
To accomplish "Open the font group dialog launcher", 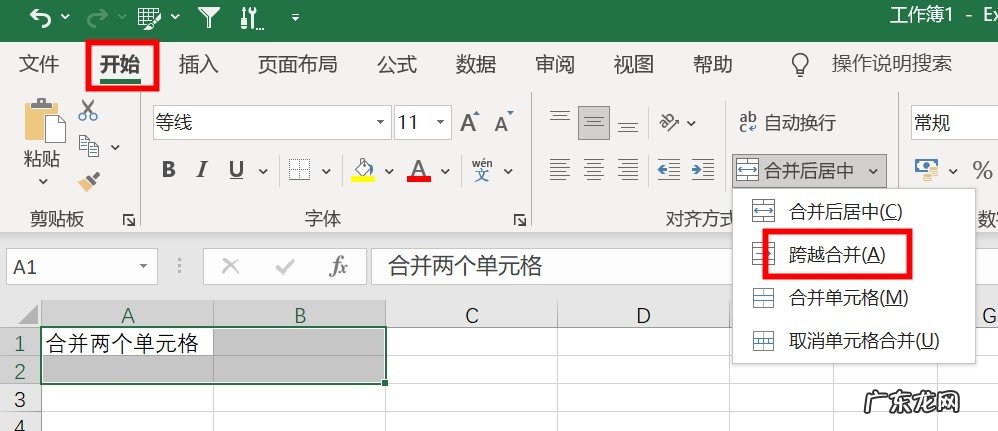I will point(521,220).
